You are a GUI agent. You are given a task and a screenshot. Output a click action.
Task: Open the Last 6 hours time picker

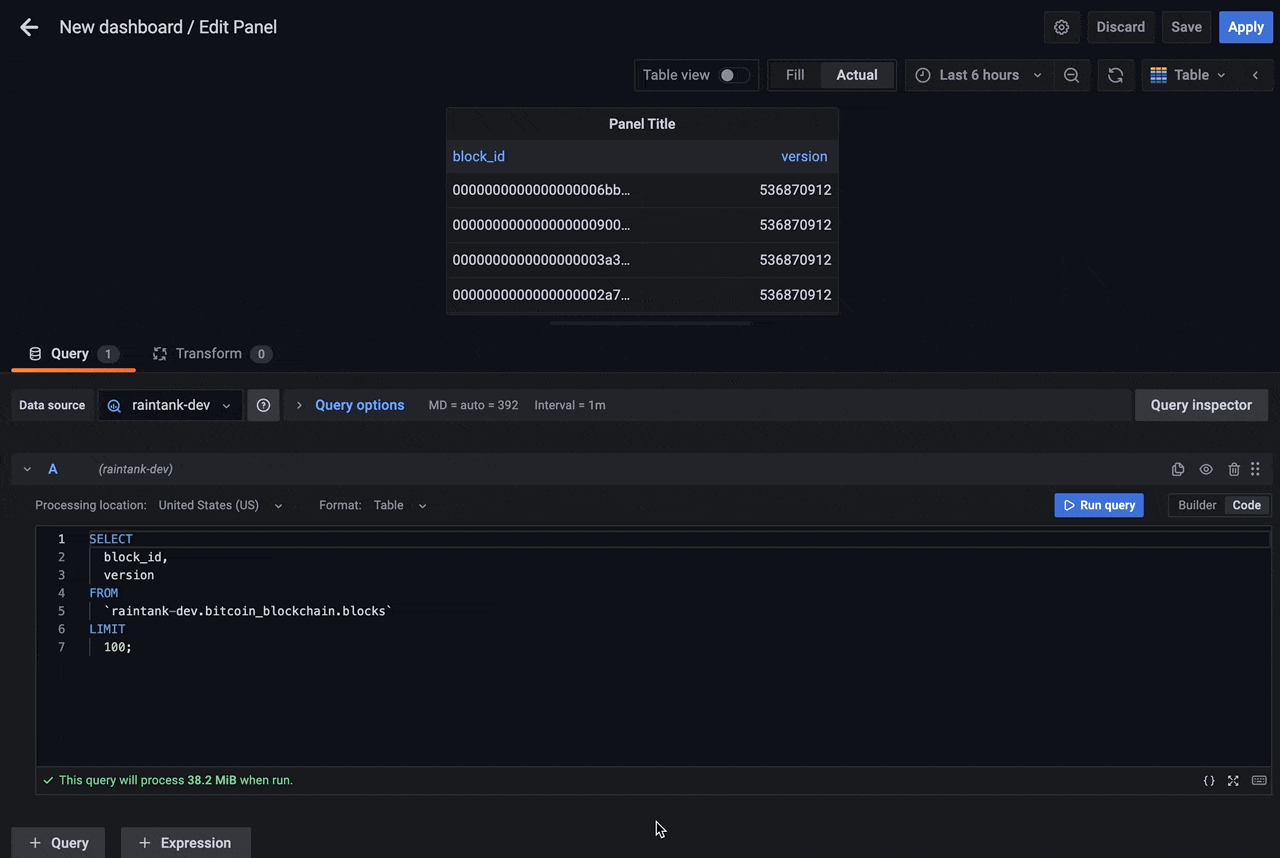click(978, 75)
